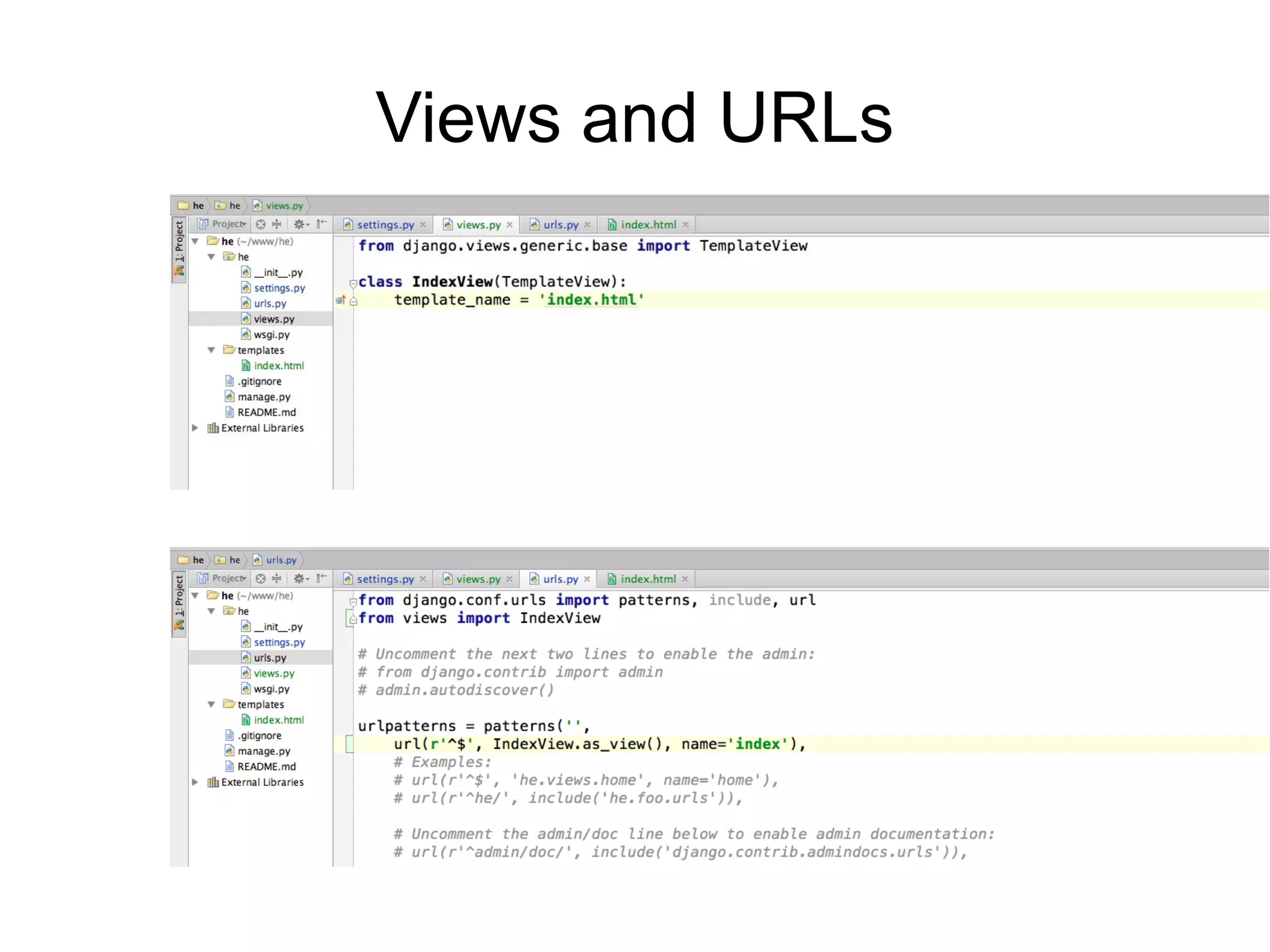Select .gitignore in top project tree
This screenshot has width=1270, height=952.
click(253, 381)
